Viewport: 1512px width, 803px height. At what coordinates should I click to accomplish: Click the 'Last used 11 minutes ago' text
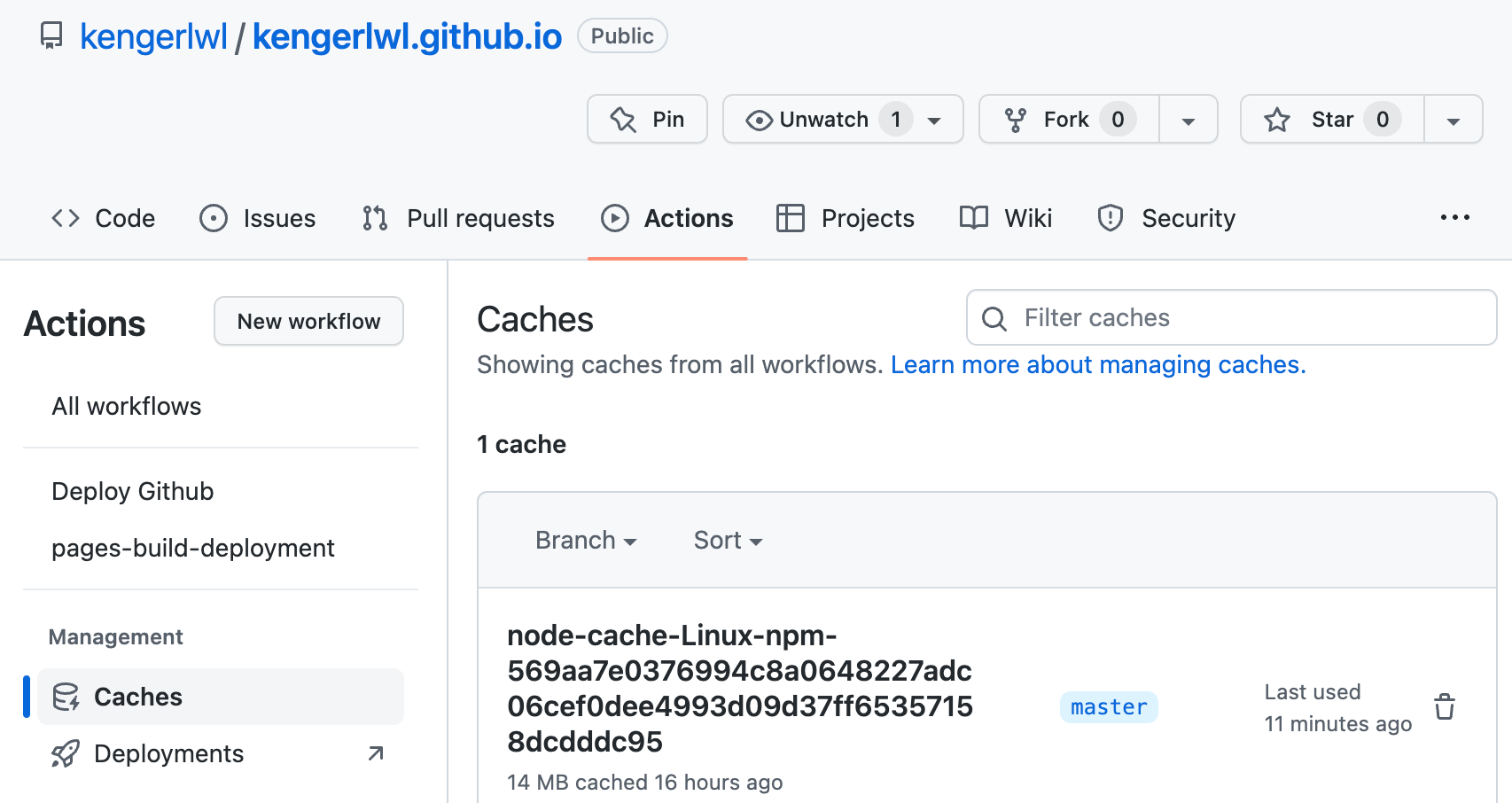pyautogui.click(x=1337, y=707)
